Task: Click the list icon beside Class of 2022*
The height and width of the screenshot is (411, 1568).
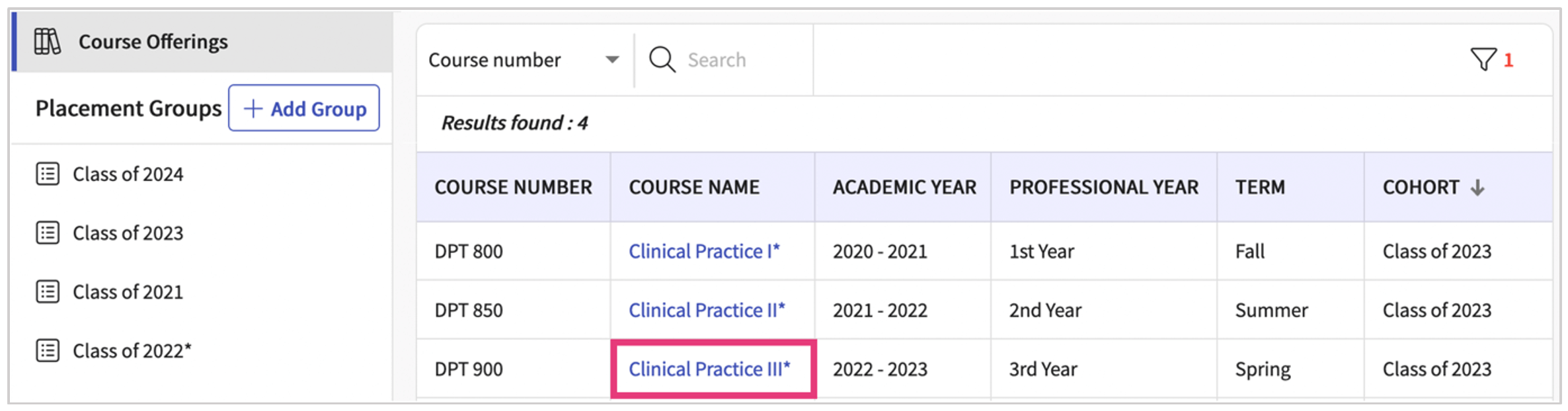Action: 48,350
